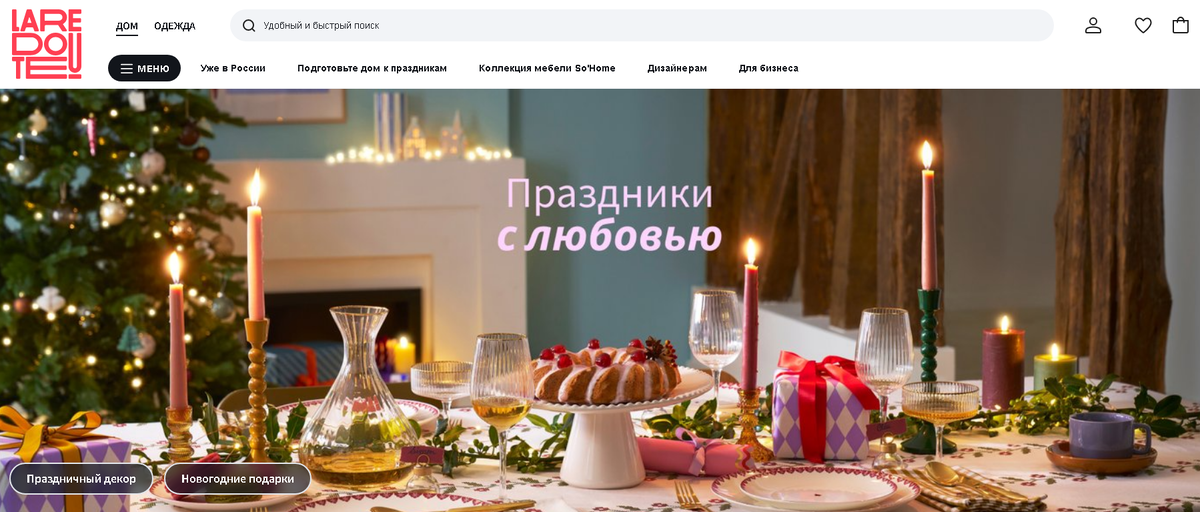Viewport: 1200px width, 512px height.
Task: Click the Новогодние подарки button
Action: point(238,479)
